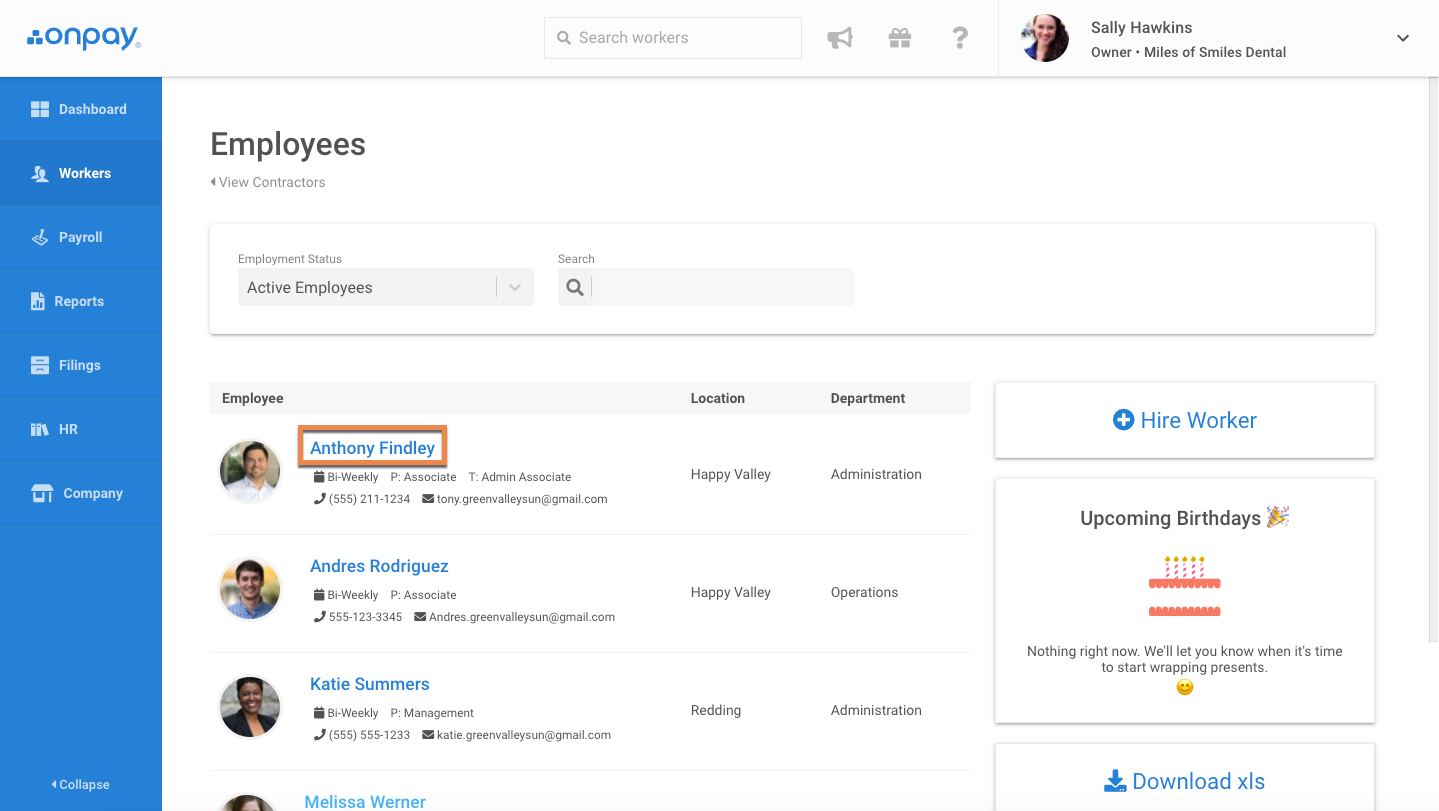Focus the Search workers field
The width and height of the screenshot is (1439, 811).
click(x=673, y=38)
